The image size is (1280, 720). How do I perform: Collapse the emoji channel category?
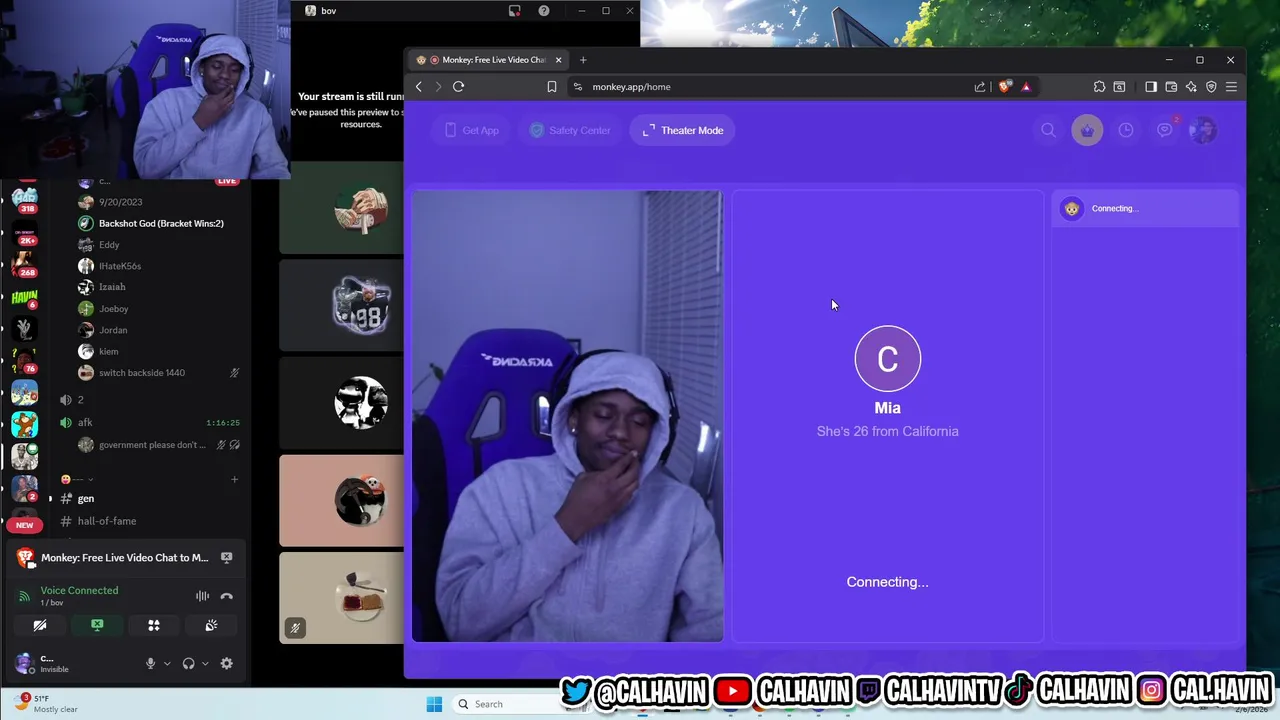[x=77, y=479]
